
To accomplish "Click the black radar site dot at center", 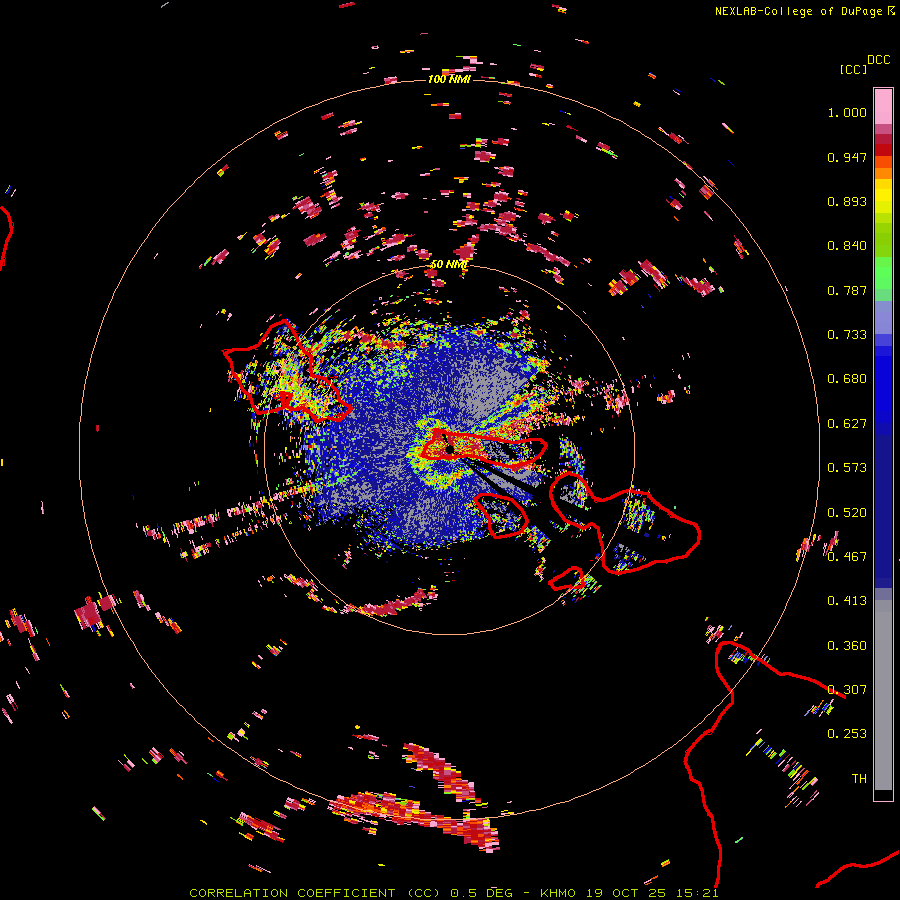I will tap(449, 448).
